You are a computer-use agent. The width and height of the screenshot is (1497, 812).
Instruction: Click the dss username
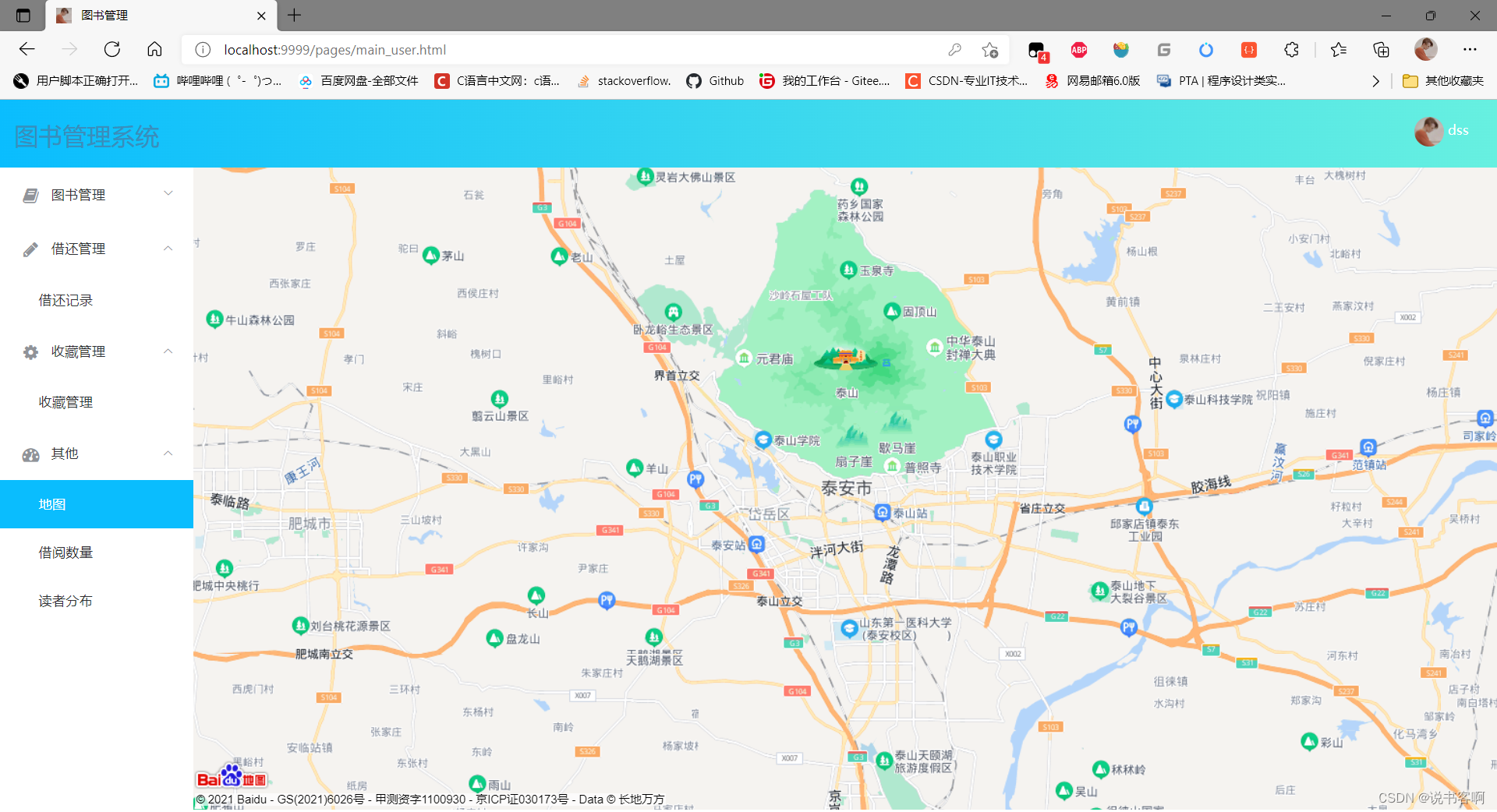tap(1458, 131)
